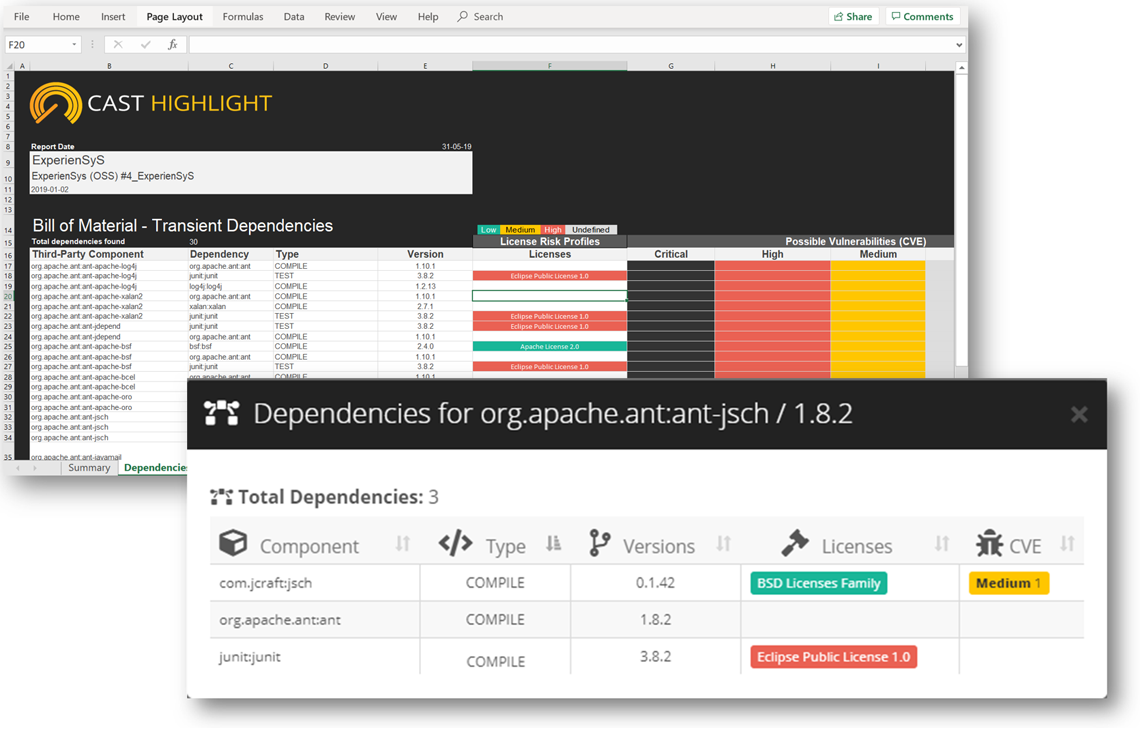Click the Insert Function fx icon
The width and height of the screenshot is (1140, 733).
point(173,45)
